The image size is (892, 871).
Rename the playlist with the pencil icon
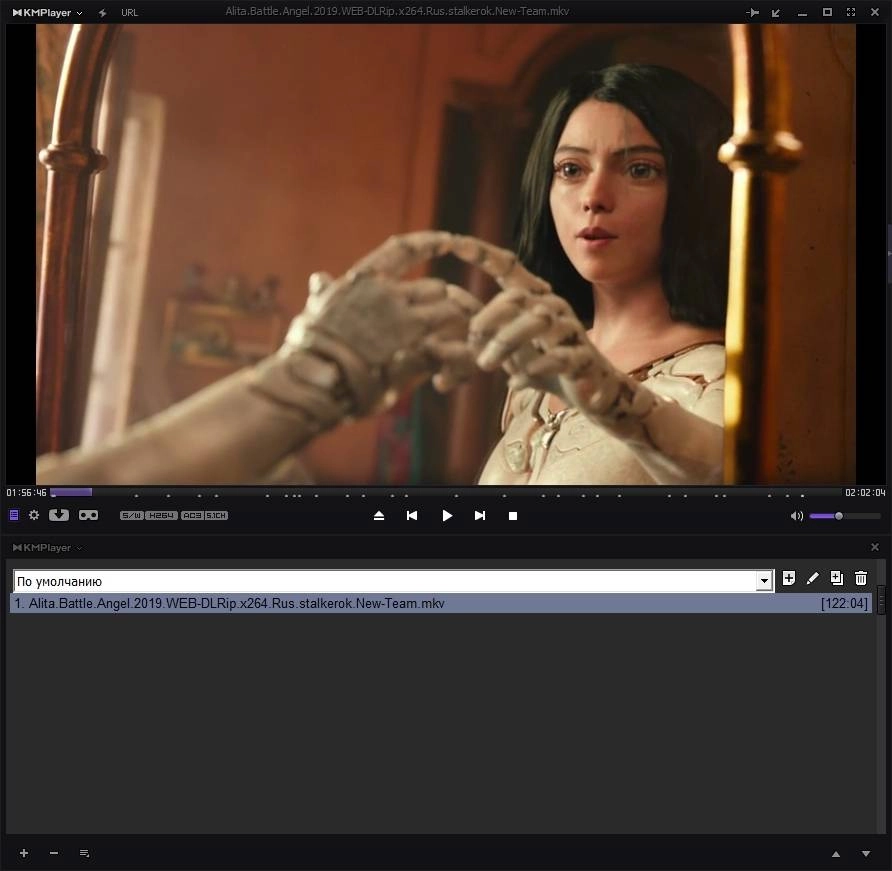[812, 579]
